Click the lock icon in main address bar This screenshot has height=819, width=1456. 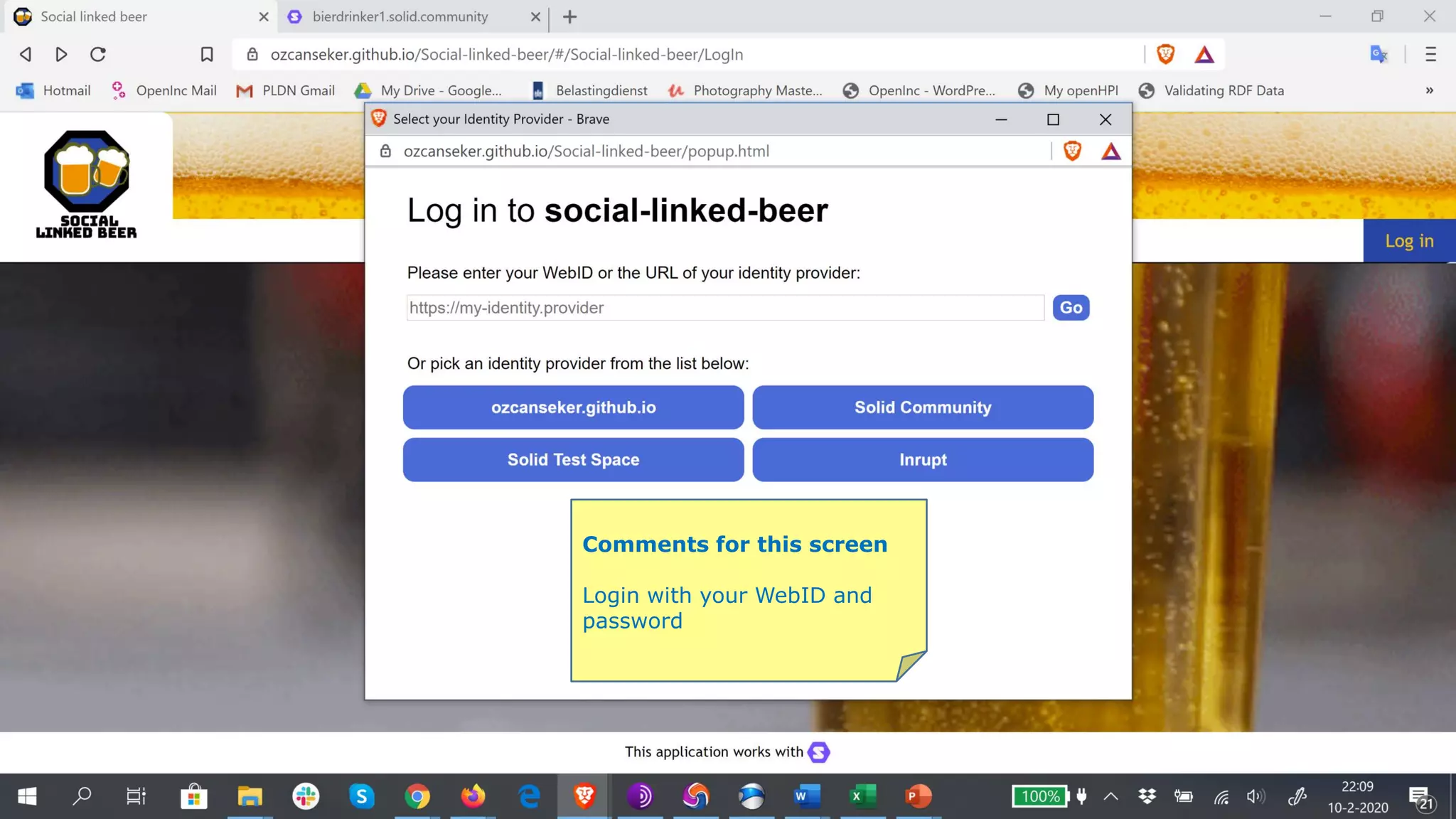point(252,54)
